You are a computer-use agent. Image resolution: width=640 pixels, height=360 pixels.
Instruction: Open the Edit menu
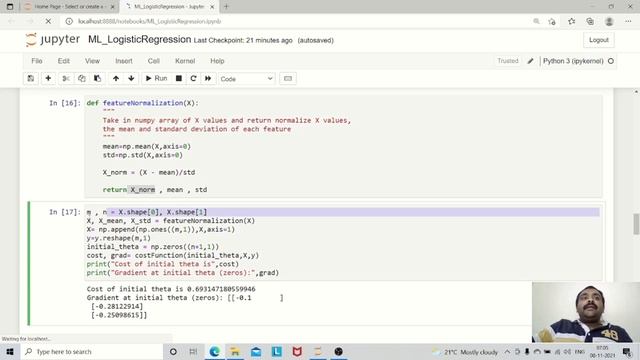click(64, 61)
